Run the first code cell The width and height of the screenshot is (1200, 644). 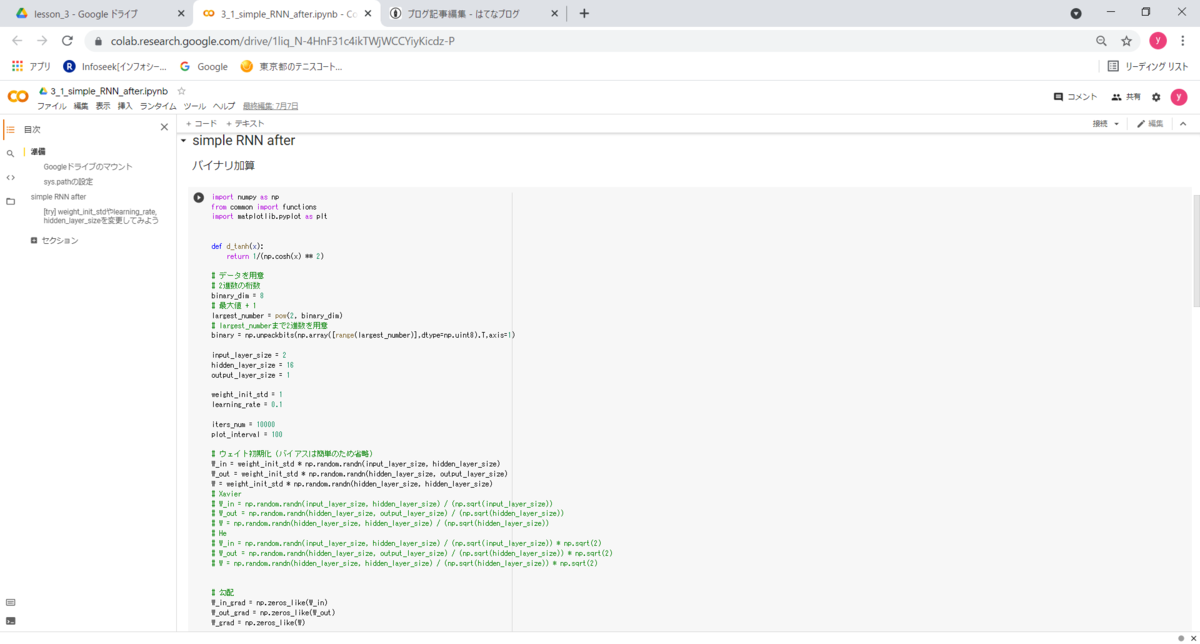[x=198, y=198]
